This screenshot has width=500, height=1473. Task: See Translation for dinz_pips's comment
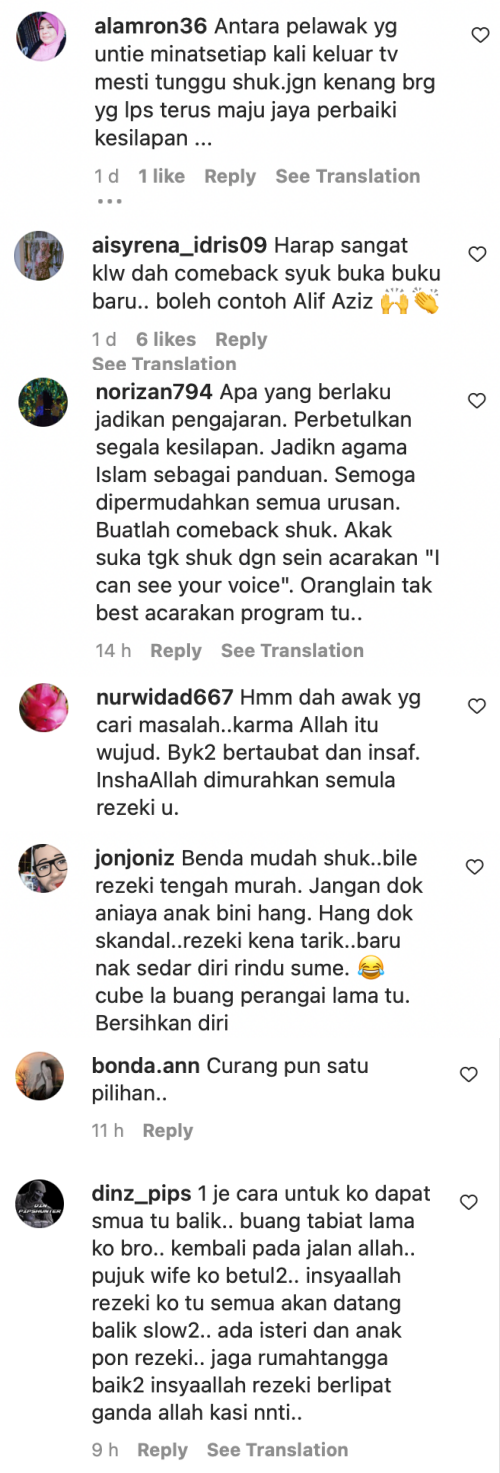[x=277, y=1449]
